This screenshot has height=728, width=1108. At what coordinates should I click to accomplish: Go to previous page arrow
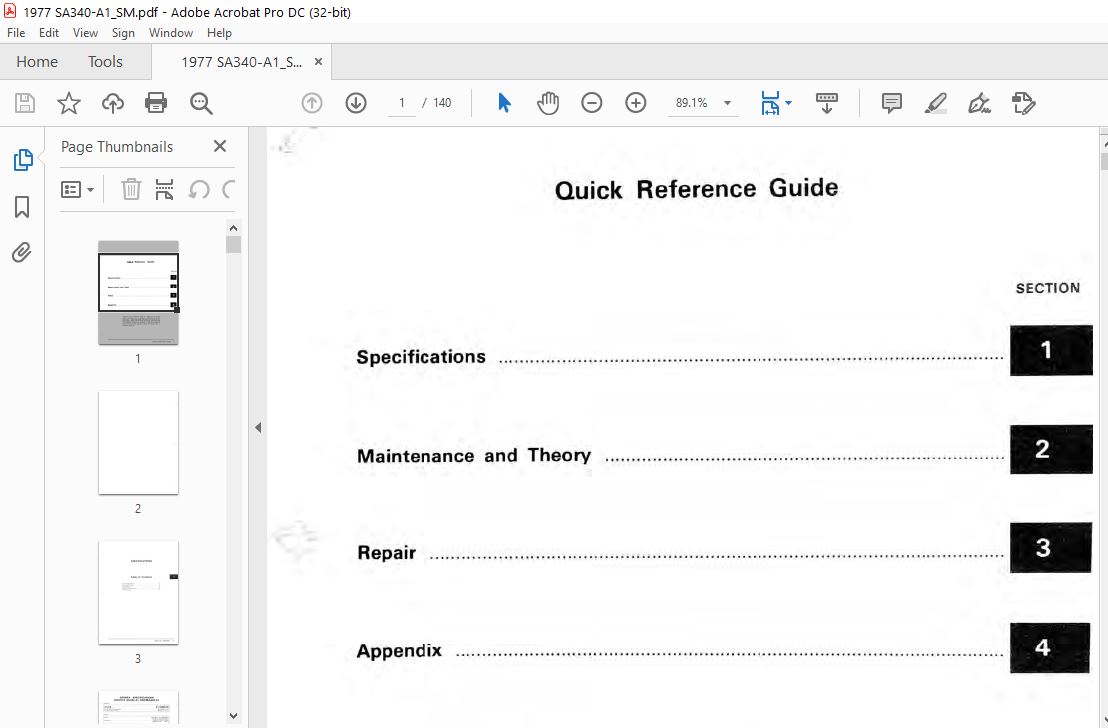coord(312,103)
